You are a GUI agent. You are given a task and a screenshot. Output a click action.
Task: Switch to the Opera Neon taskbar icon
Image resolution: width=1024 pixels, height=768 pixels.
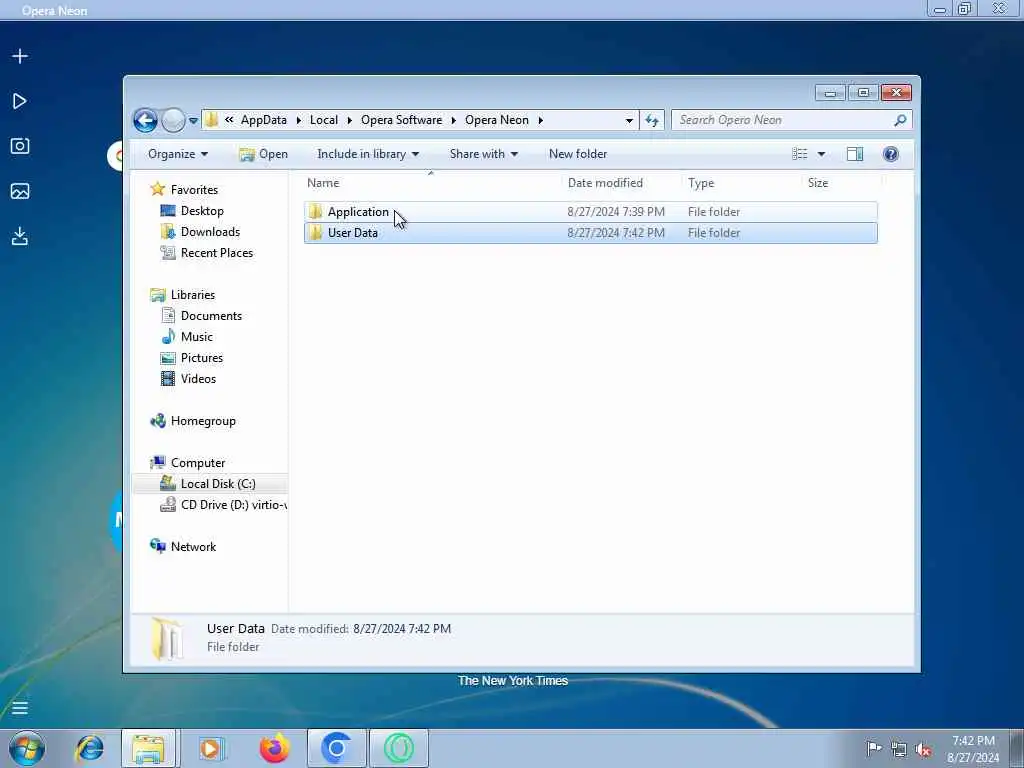pos(399,748)
